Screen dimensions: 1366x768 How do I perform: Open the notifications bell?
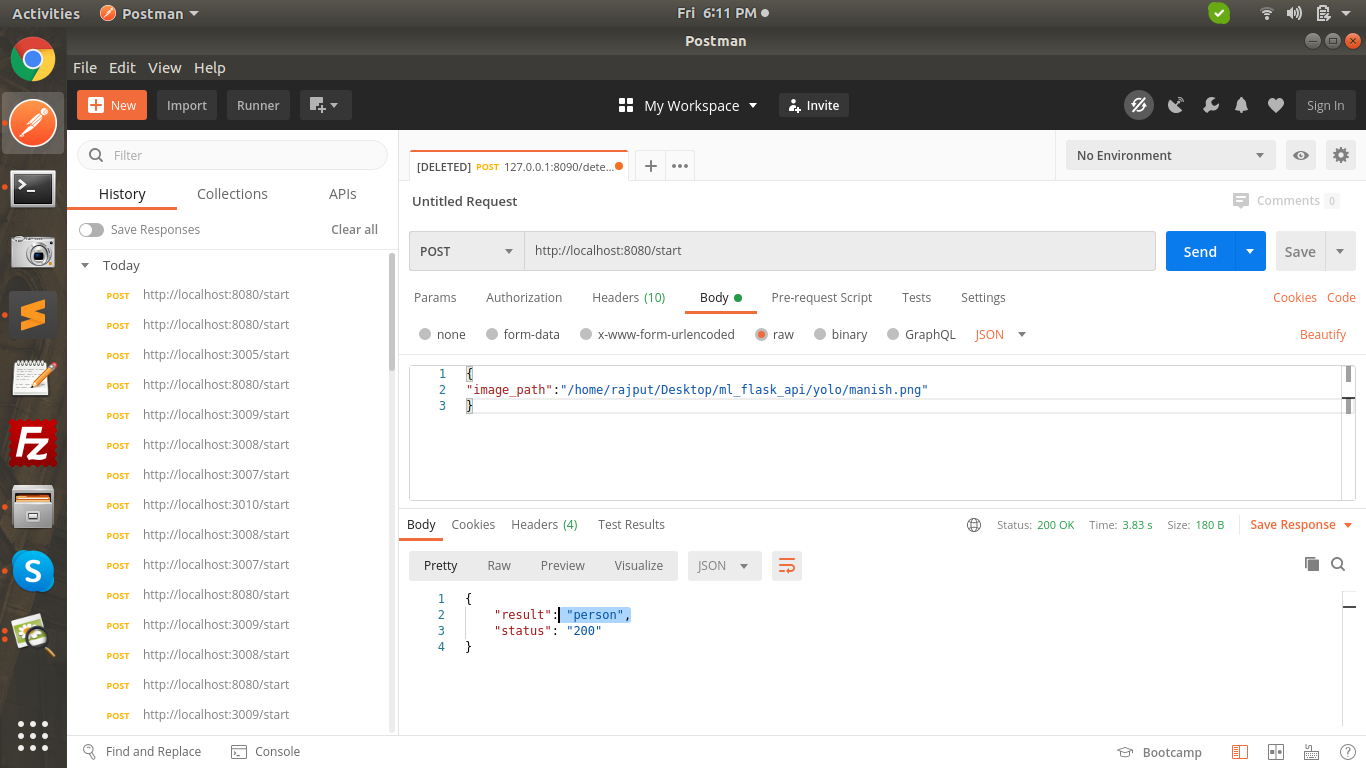(x=1242, y=105)
